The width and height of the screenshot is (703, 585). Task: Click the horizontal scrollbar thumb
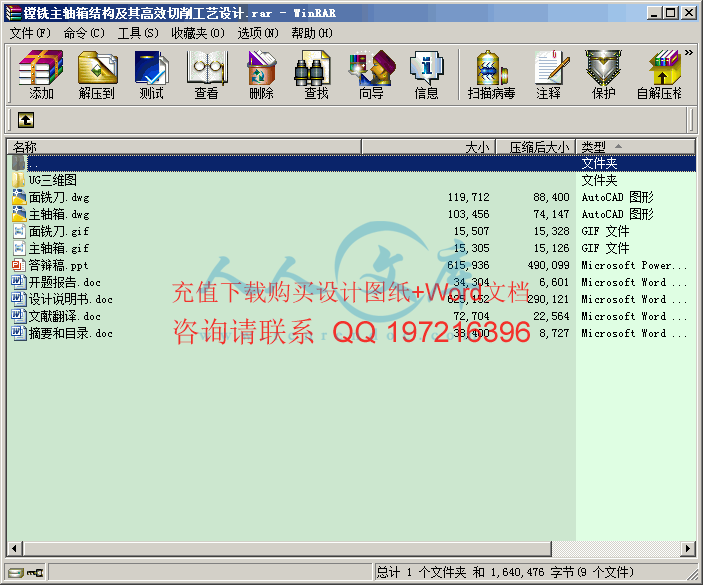pos(287,548)
